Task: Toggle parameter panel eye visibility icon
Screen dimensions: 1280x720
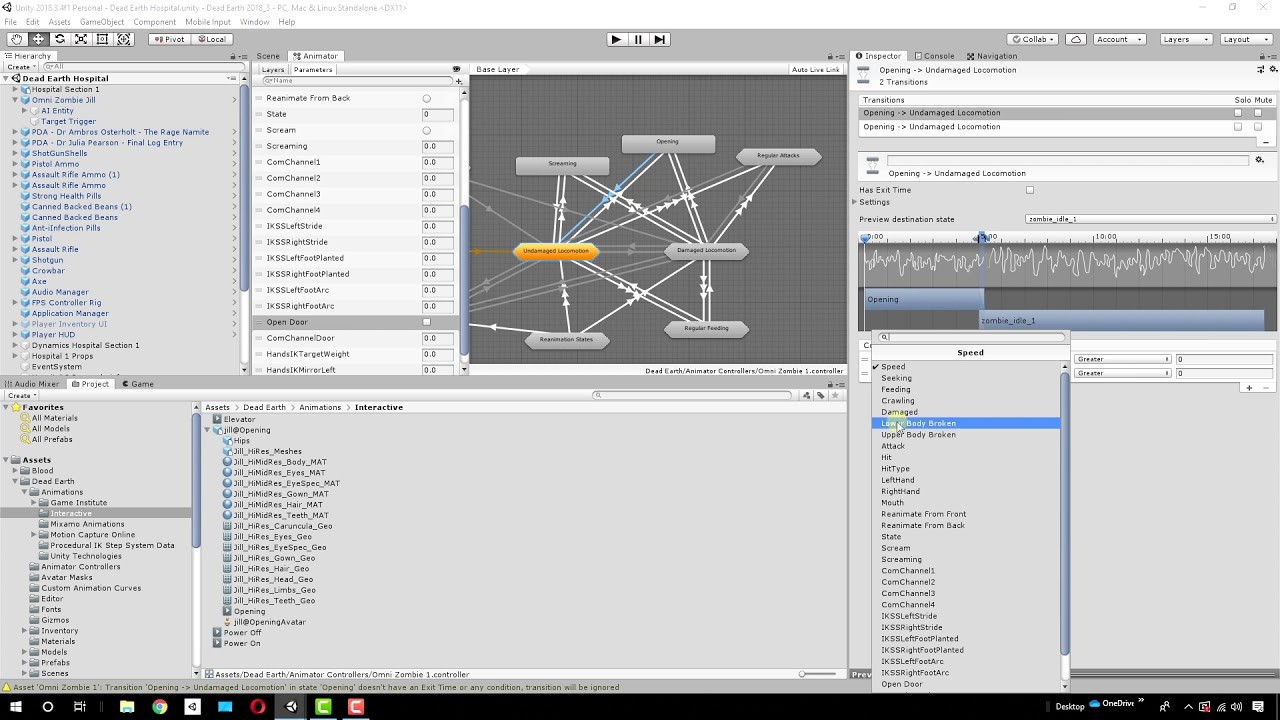Action: tap(457, 70)
